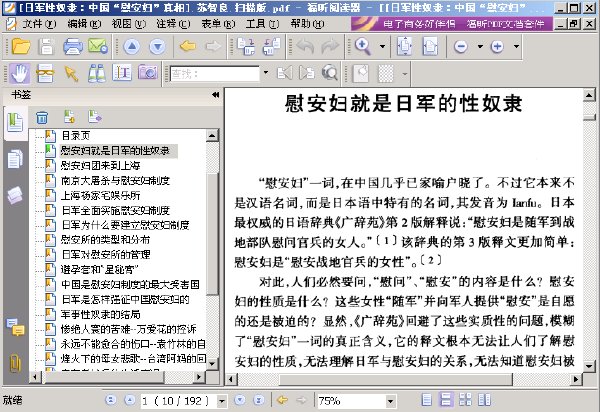The height and width of the screenshot is (412, 600).
Task: Open the 75% zoom level dropdown
Action: (x=390, y=401)
